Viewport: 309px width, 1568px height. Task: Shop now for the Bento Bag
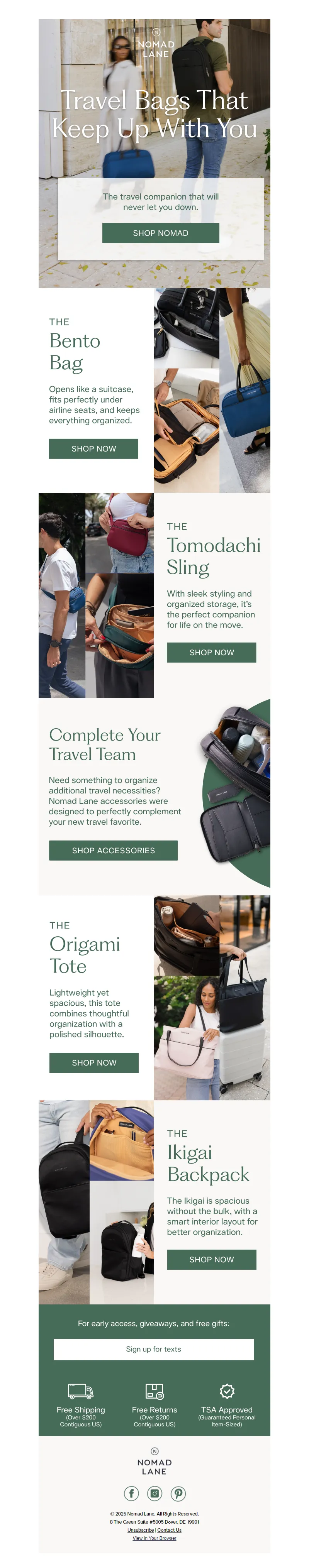(93, 448)
